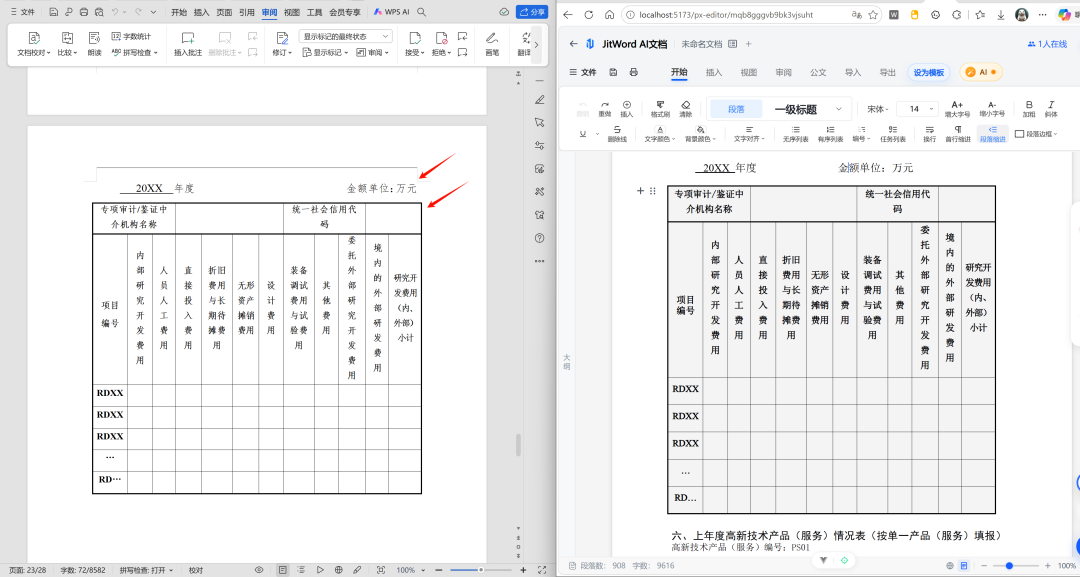Open JitWord 导出 tab
This screenshot has height=577, width=1080.
pyautogui.click(x=888, y=72)
